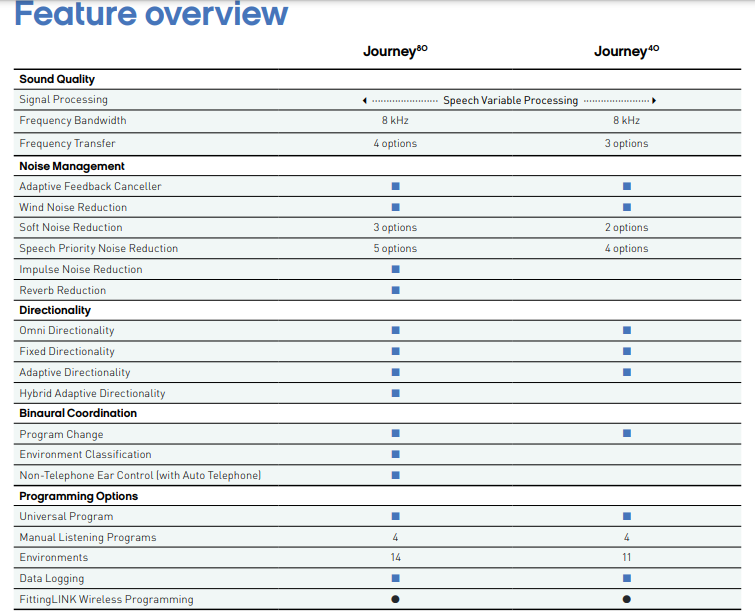Screen dimensions: 755x612
Task: Select the Journey40 column header
Action: pyautogui.click(x=627, y=51)
